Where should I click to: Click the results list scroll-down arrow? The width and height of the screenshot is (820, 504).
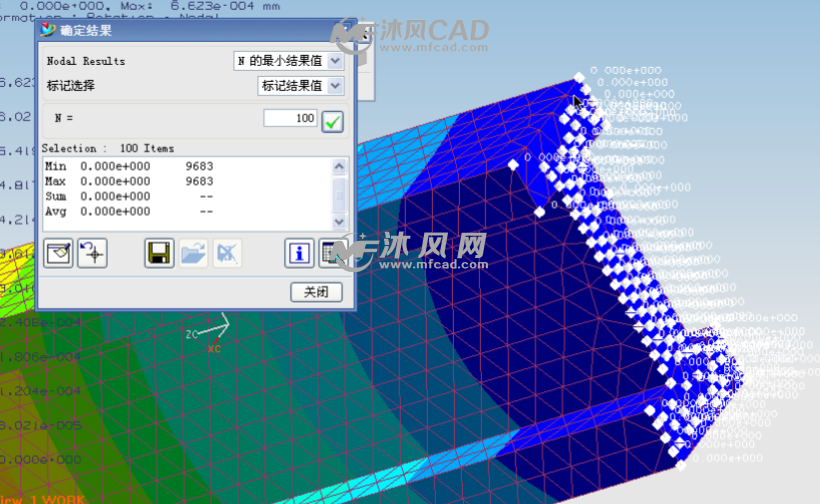(x=339, y=222)
